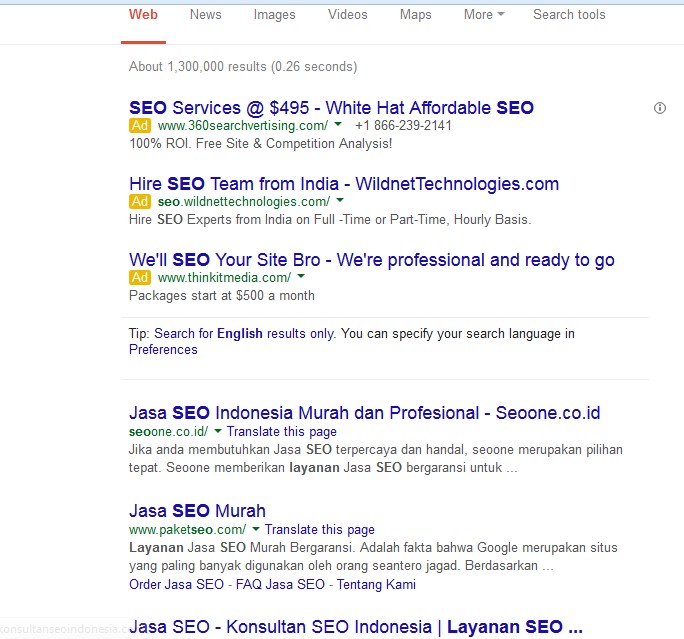Expand the 360searchvertising ad URL dropdown arrow
The width and height of the screenshot is (684, 639).
tap(338, 126)
